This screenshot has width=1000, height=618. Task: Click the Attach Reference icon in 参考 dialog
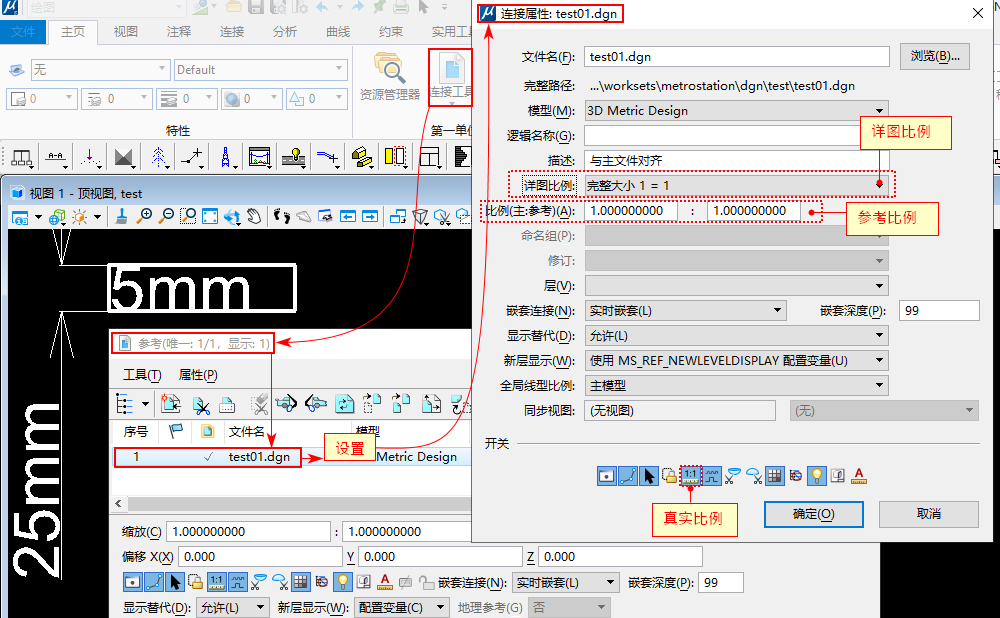click(x=170, y=404)
